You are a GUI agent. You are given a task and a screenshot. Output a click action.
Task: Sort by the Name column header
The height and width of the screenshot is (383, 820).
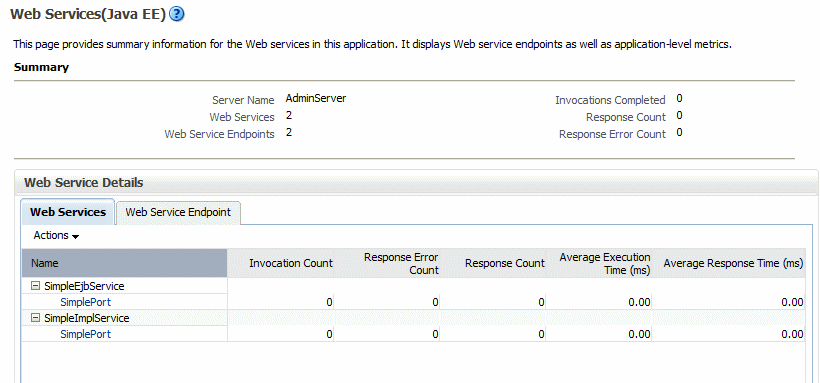pos(124,263)
